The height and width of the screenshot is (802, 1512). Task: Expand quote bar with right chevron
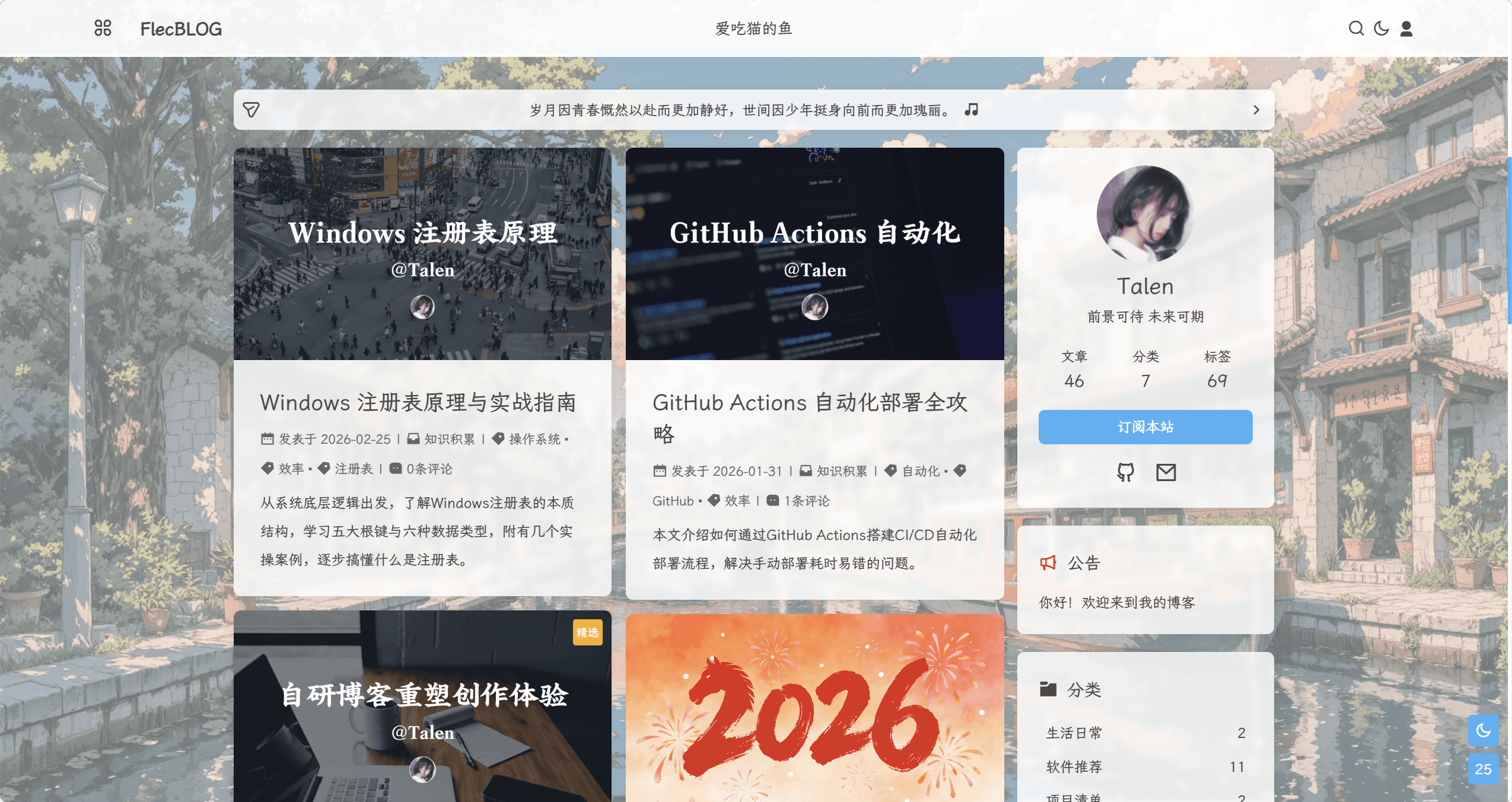[x=1256, y=110]
